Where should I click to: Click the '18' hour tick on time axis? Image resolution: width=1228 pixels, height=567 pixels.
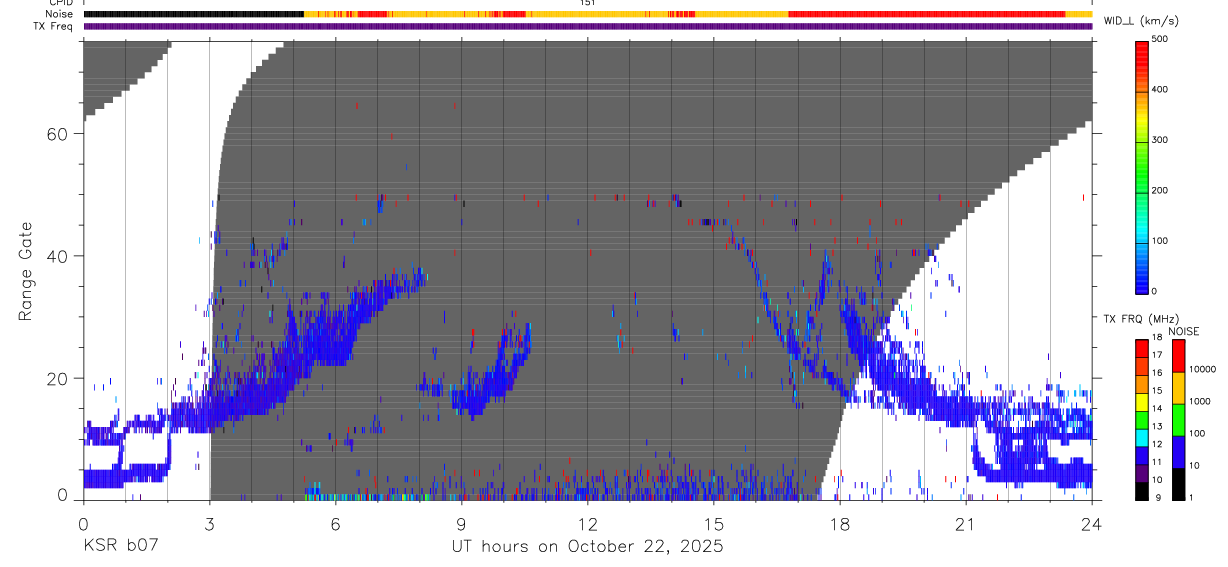[840, 523]
